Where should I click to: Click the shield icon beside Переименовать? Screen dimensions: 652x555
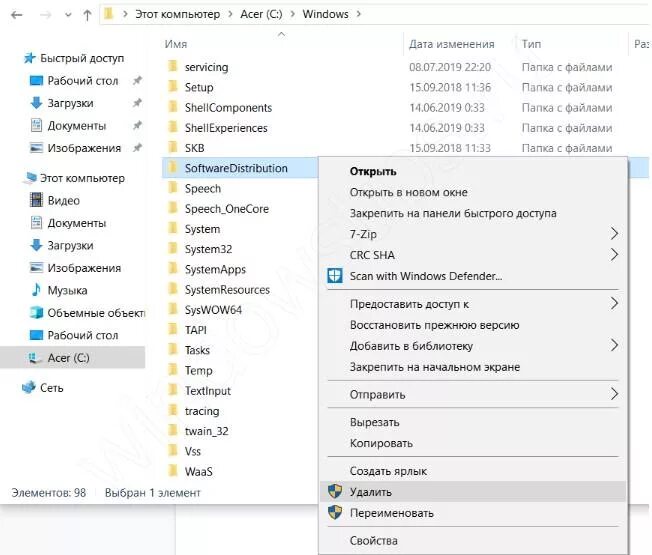[335, 513]
